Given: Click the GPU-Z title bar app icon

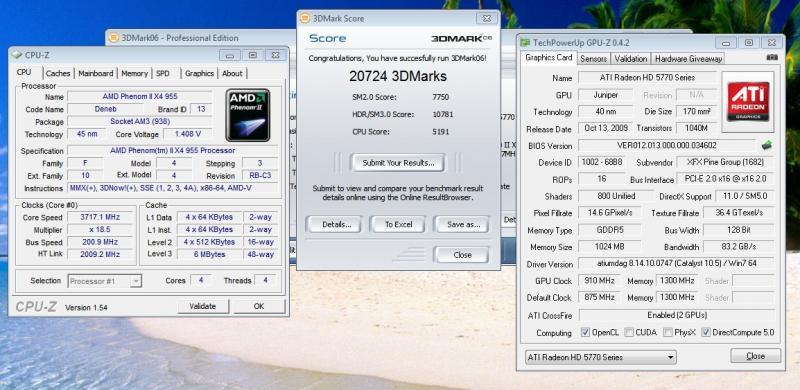Looking at the screenshot, I should point(525,42).
